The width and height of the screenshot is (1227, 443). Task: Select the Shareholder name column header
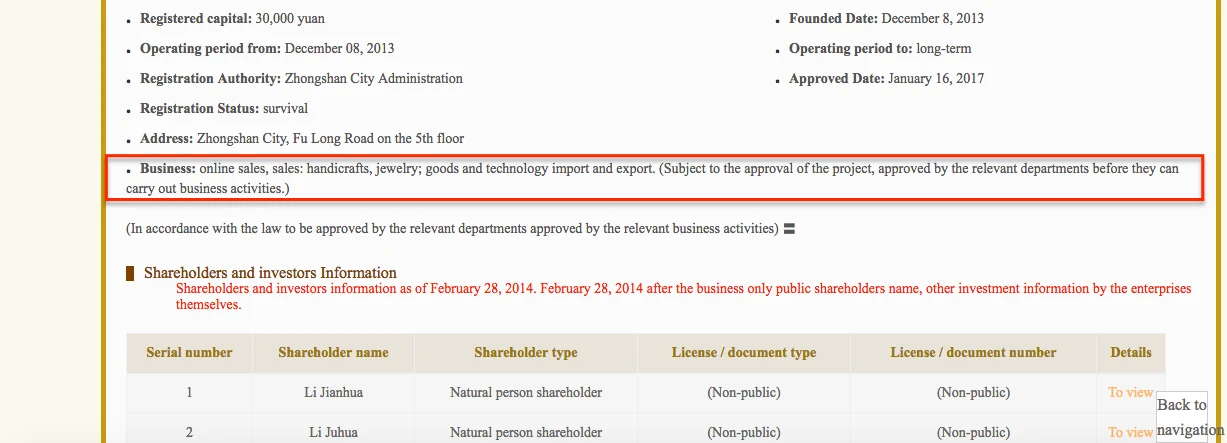pyautogui.click(x=333, y=353)
